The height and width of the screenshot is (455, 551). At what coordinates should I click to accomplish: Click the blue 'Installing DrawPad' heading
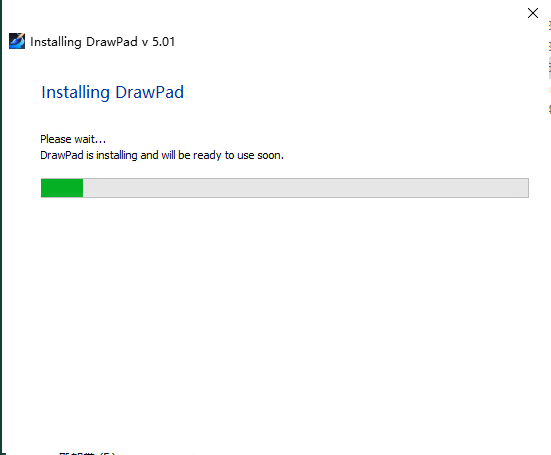[x=112, y=93]
